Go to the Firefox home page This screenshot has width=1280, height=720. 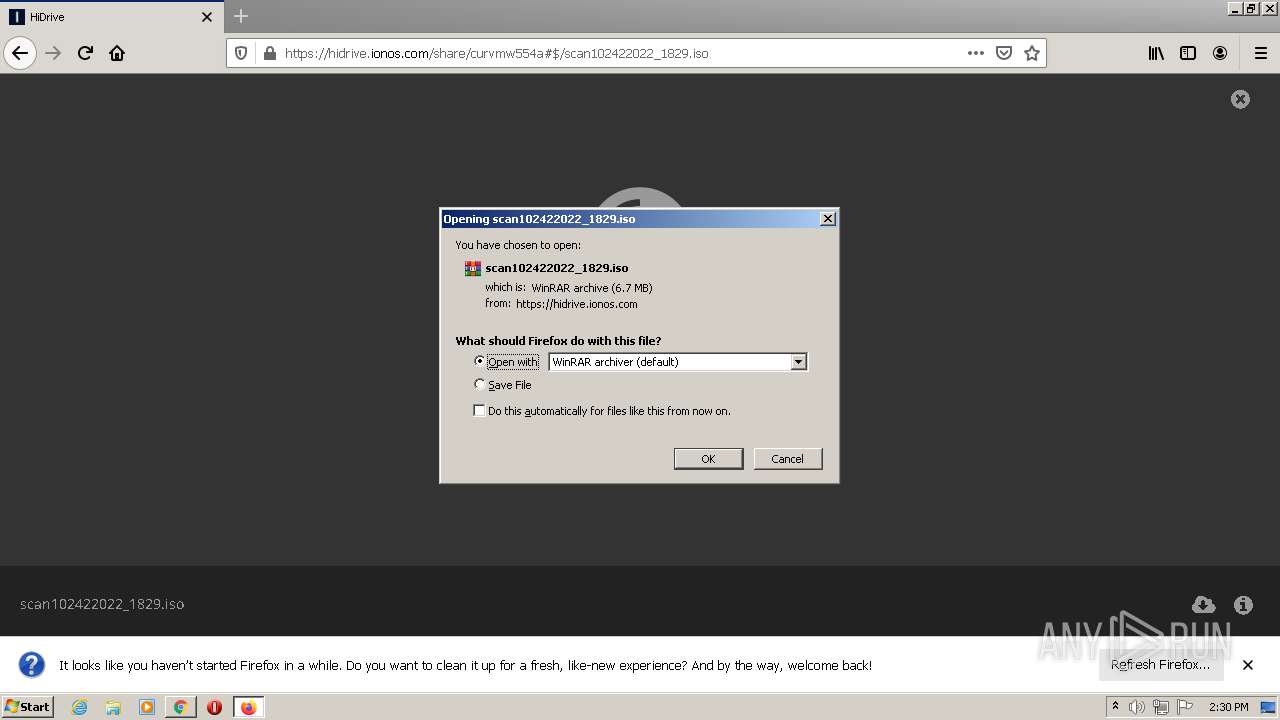[x=117, y=53]
